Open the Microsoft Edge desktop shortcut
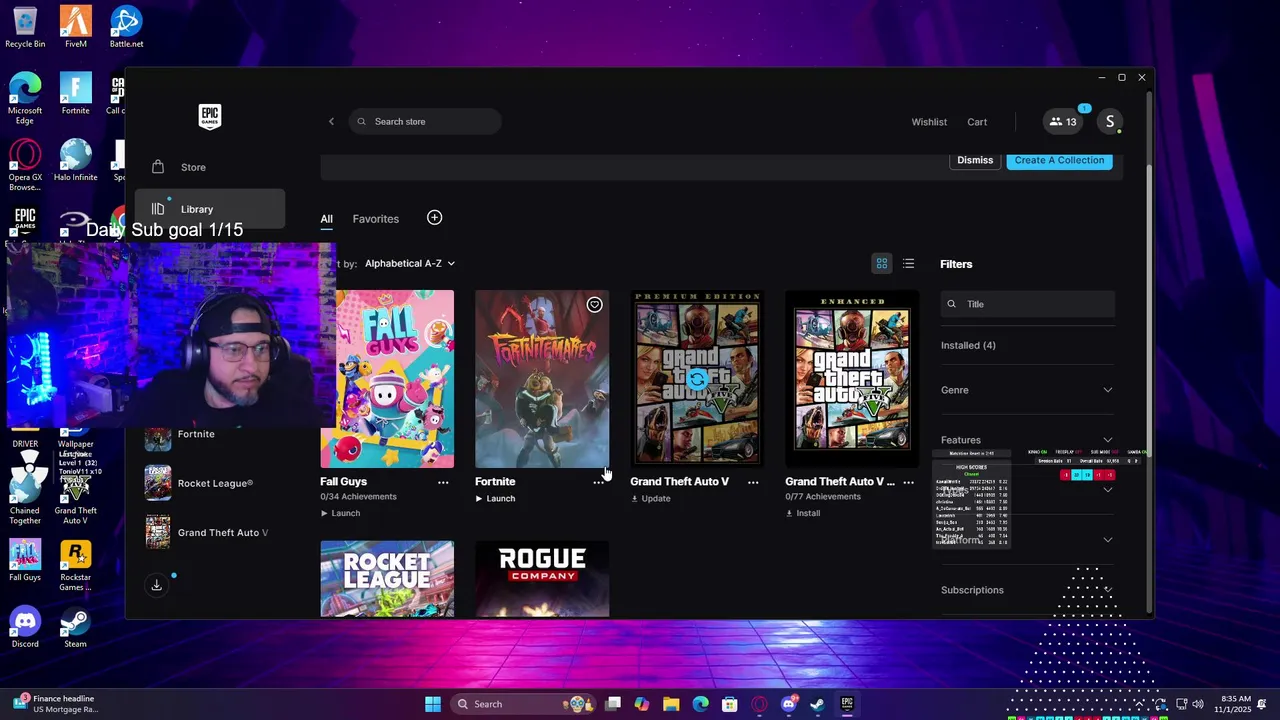The height and width of the screenshot is (720, 1280). tap(25, 98)
